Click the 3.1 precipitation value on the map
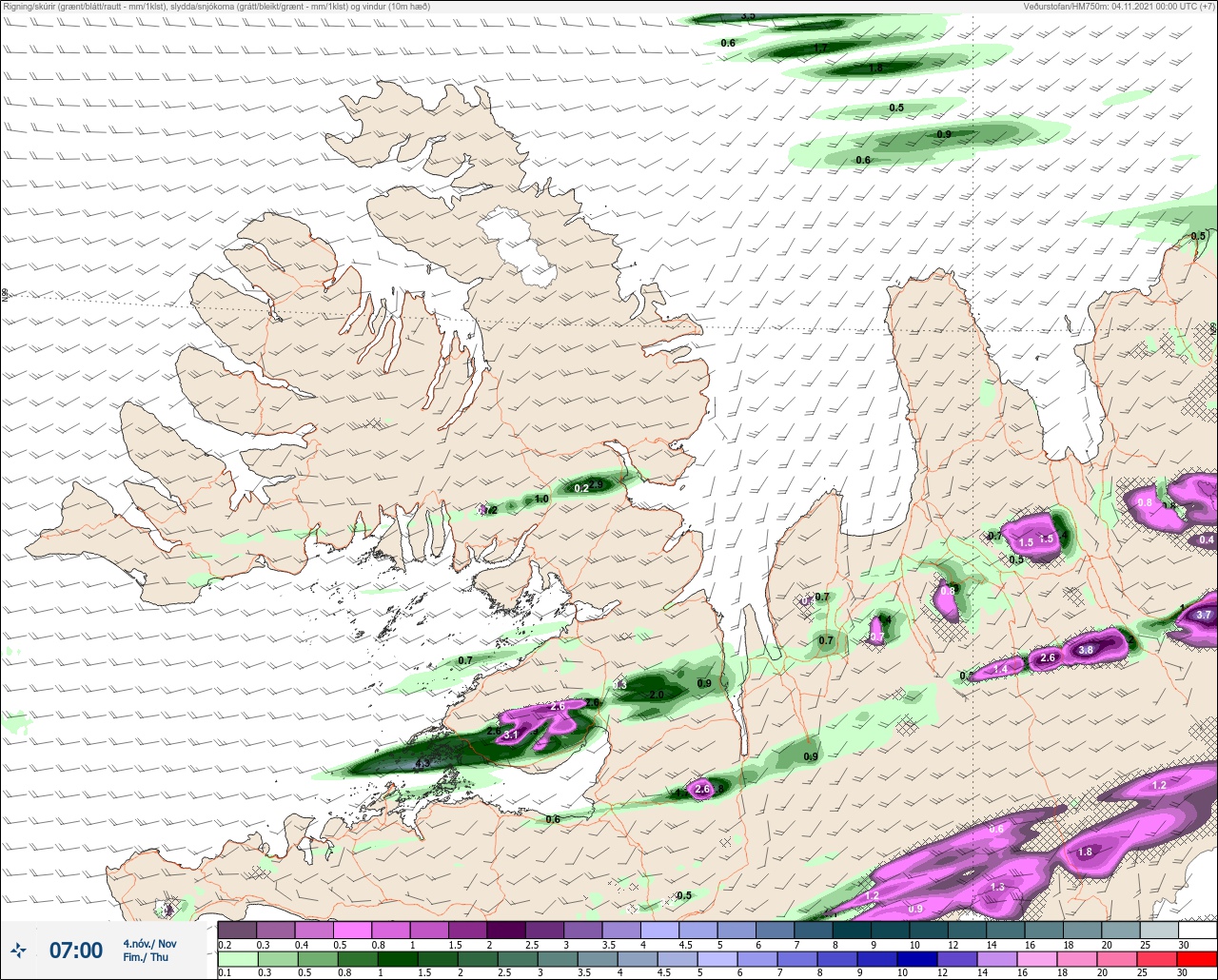 tap(510, 735)
